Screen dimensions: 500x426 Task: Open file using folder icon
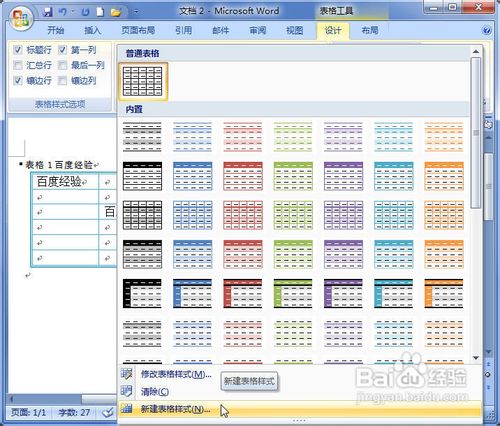coord(116,13)
